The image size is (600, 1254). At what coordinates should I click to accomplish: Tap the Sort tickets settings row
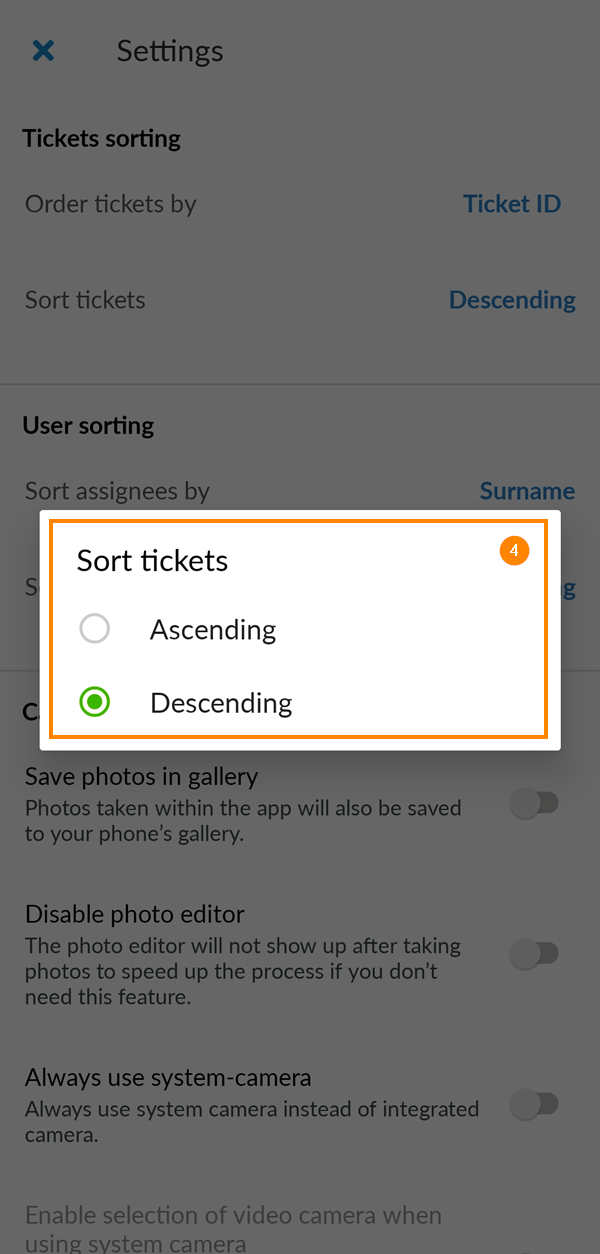tap(85, 299)
